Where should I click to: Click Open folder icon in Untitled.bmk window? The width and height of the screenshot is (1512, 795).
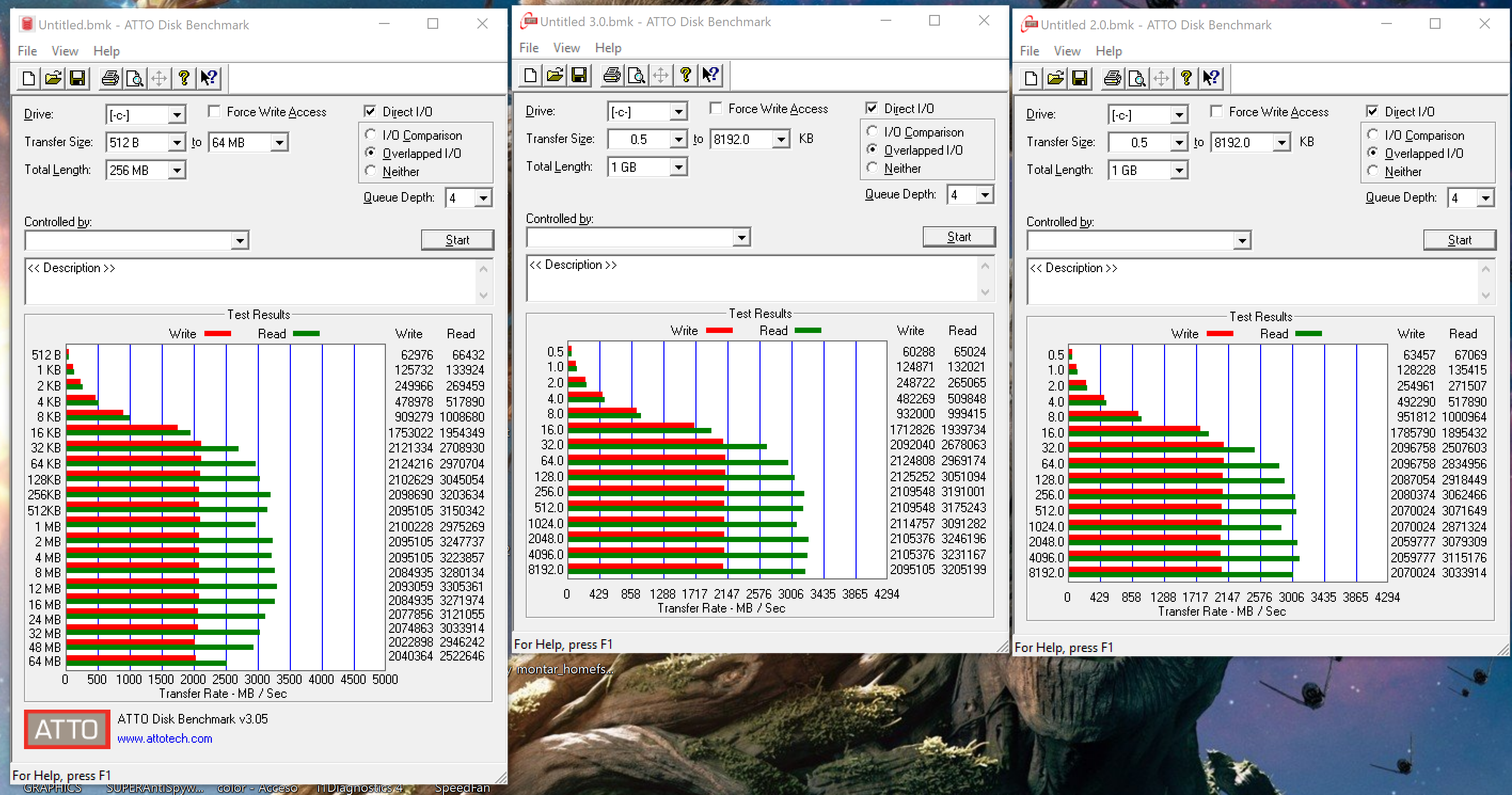(x=53, y=78)
